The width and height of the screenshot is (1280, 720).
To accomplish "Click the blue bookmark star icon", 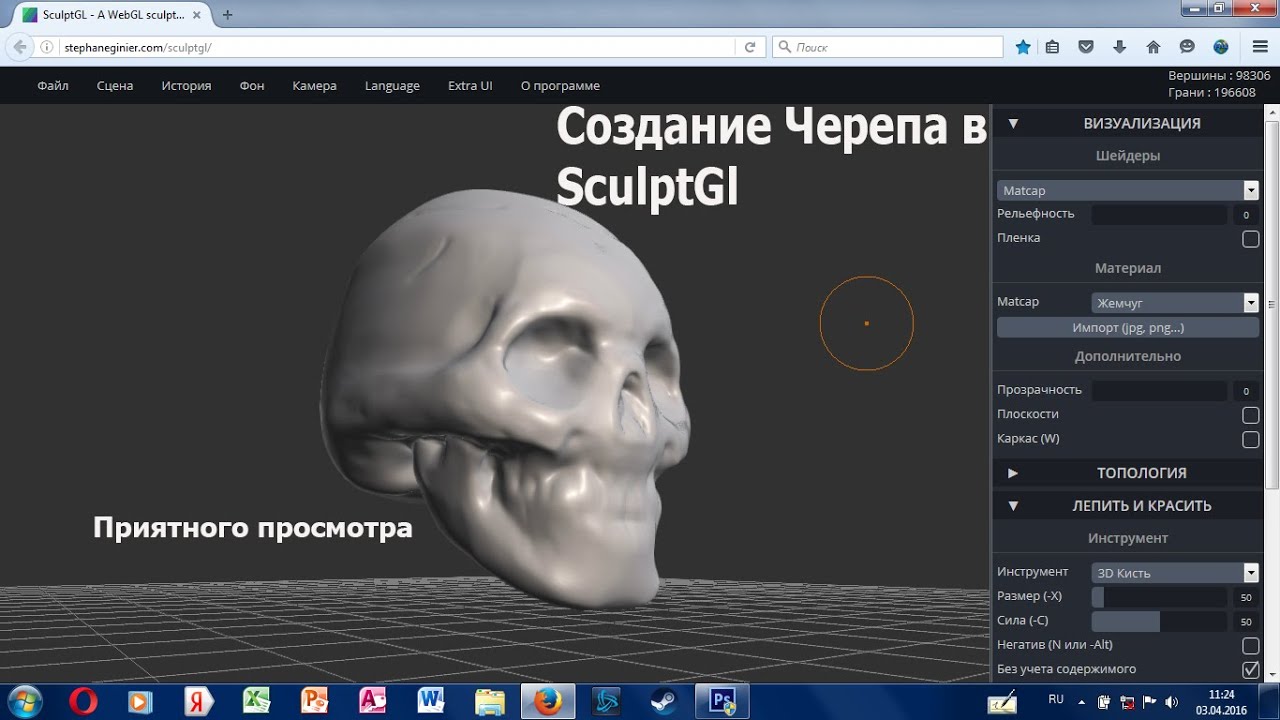I will [x=1023, y=47].
